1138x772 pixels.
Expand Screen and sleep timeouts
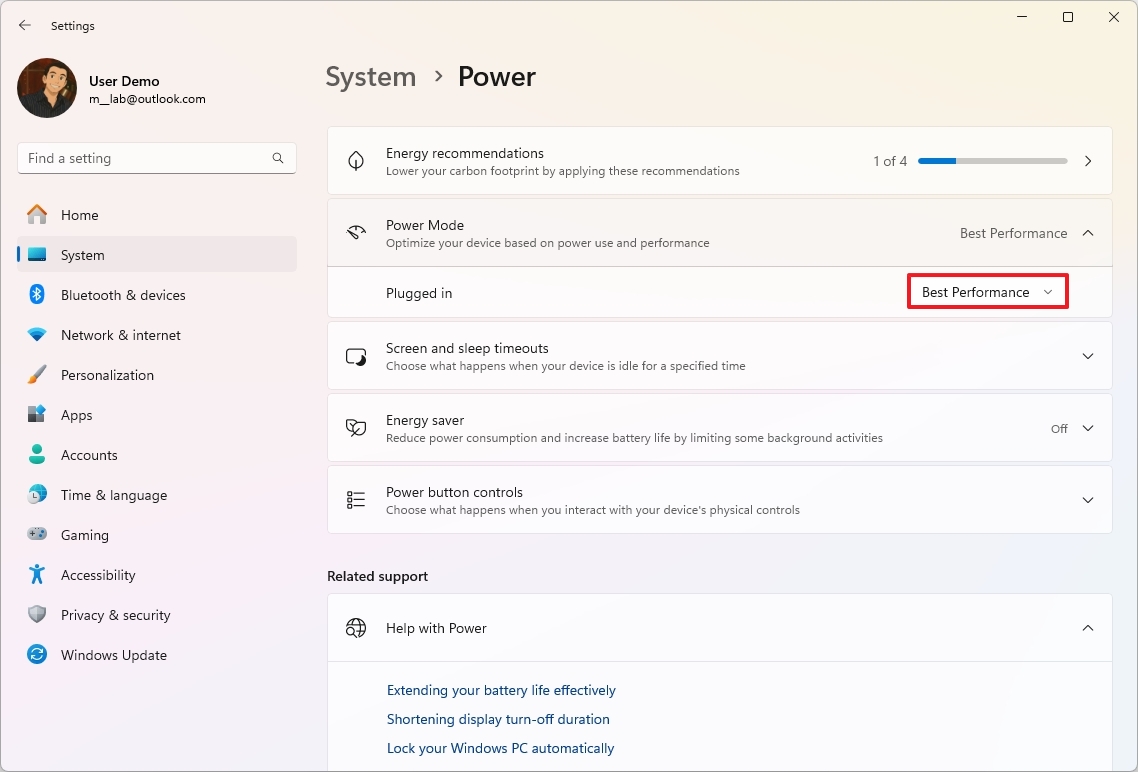click(1088, 356)
